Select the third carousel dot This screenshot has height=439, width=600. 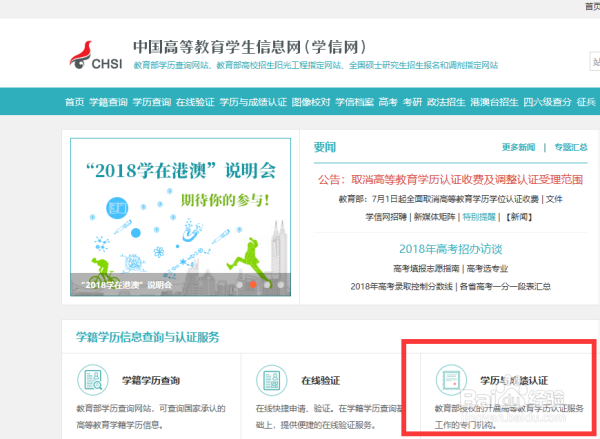click(x=267, y=285)
